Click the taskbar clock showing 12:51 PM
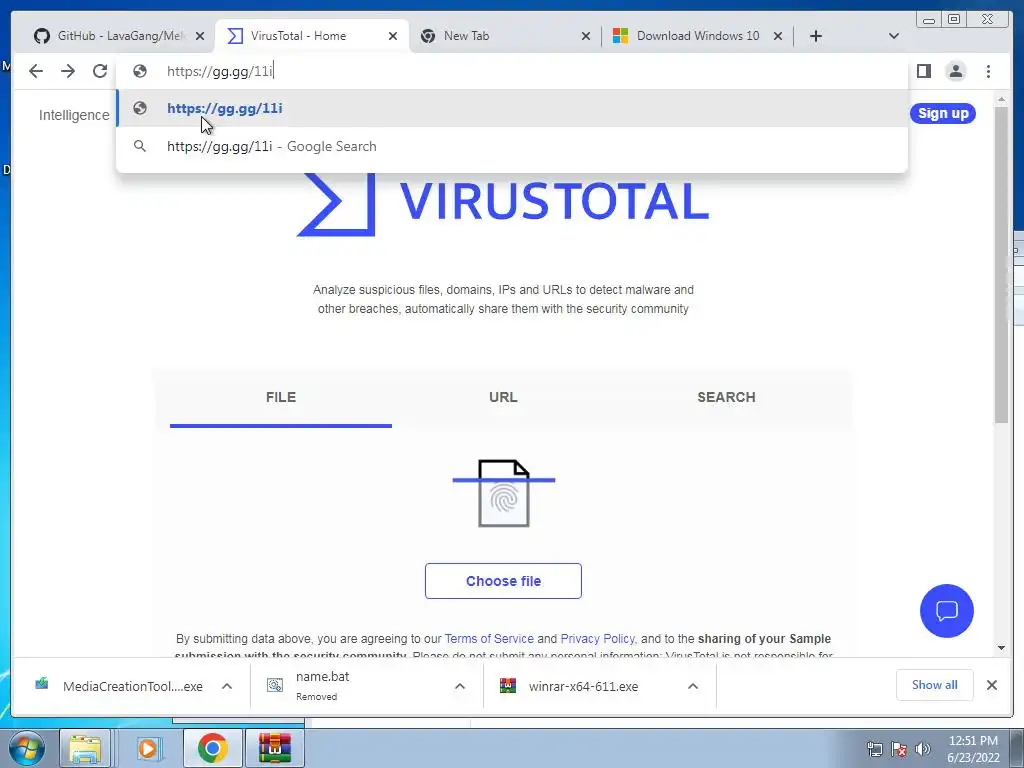 [973, 749]
